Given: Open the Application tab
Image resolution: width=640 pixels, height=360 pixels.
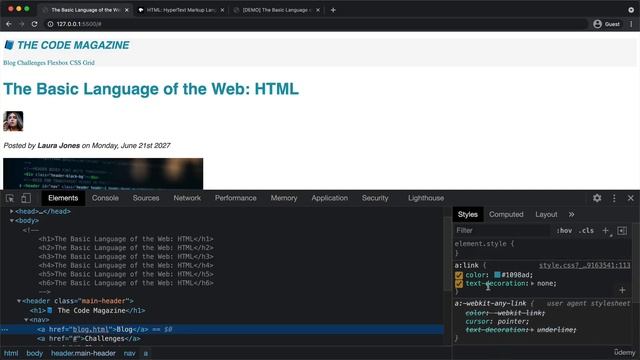Looking at the screenshot, I should 329,198.
